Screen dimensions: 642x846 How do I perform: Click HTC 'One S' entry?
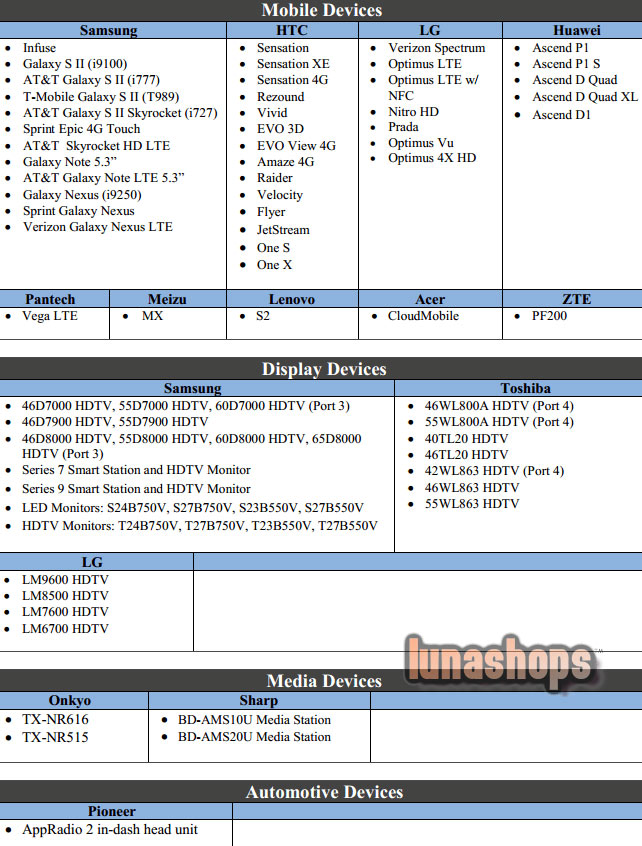tap(273, 248)
